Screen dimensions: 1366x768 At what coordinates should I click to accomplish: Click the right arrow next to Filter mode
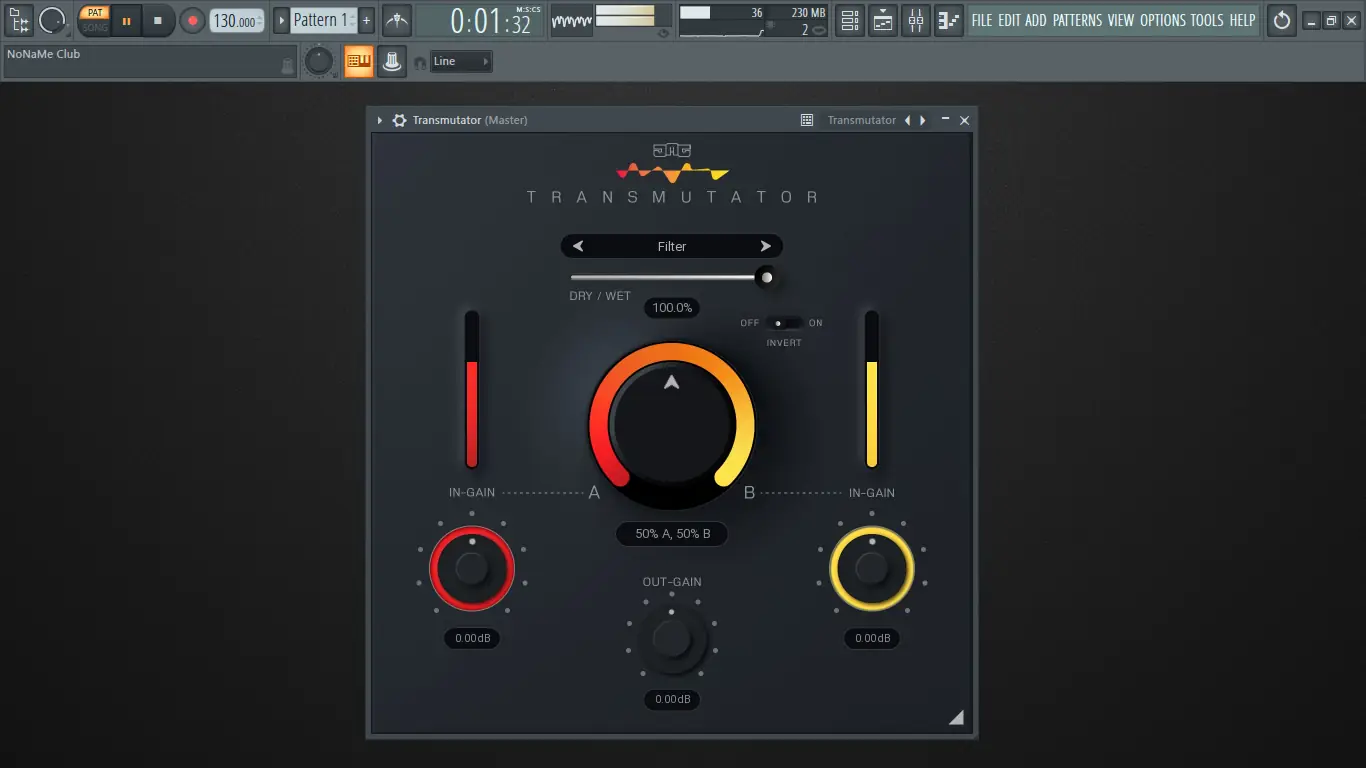click(766, 245)
